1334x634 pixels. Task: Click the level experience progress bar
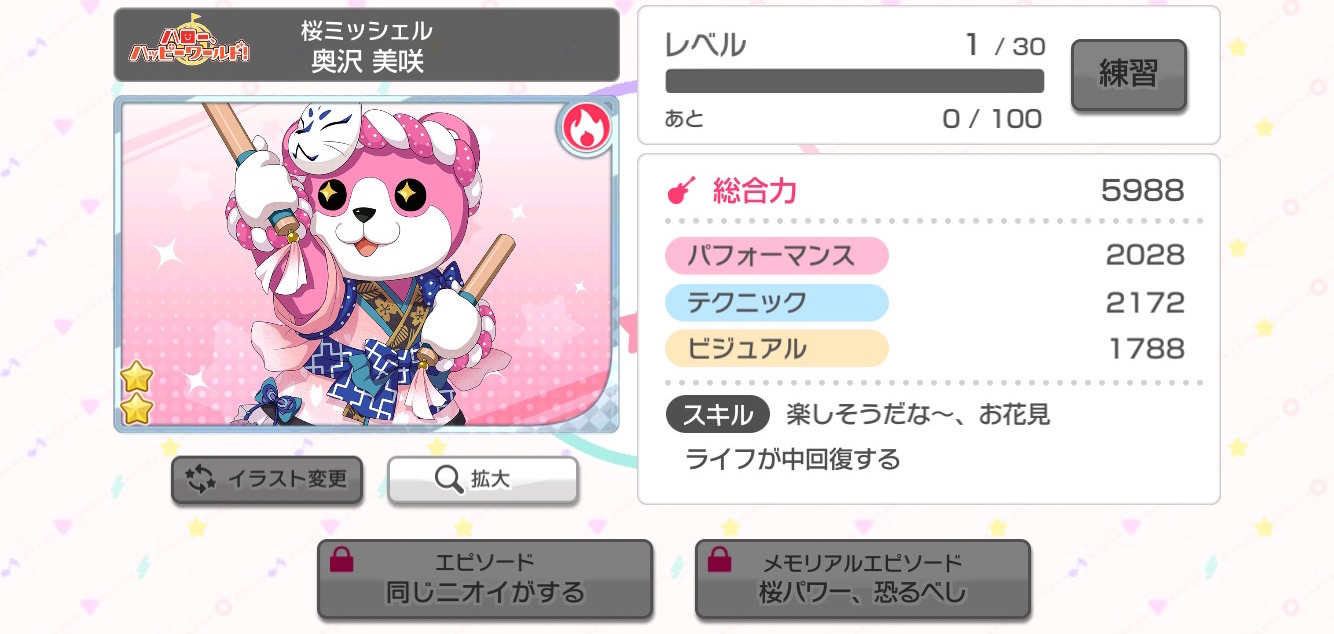tap(855, 81)
